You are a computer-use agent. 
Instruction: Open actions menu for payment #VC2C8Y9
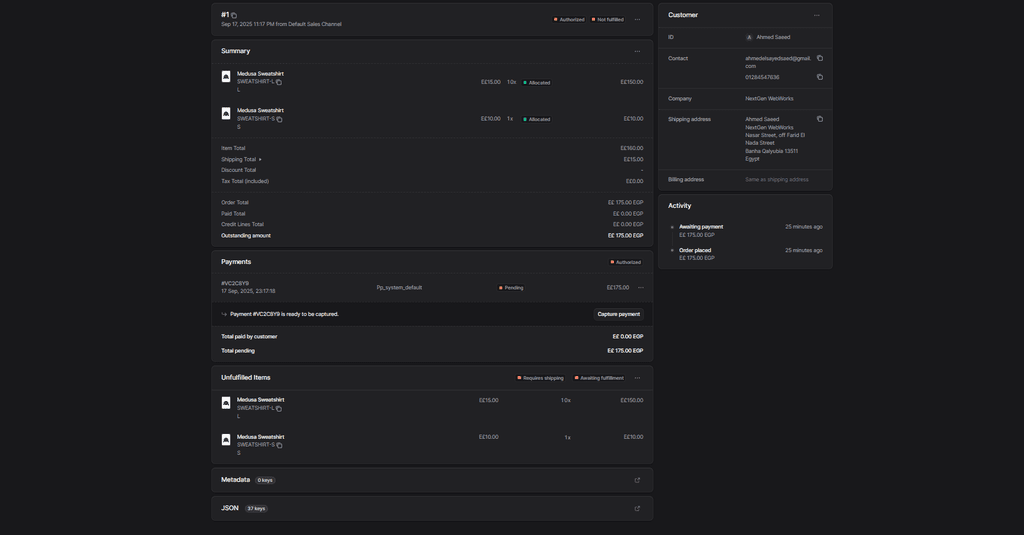tap(641, 287)
